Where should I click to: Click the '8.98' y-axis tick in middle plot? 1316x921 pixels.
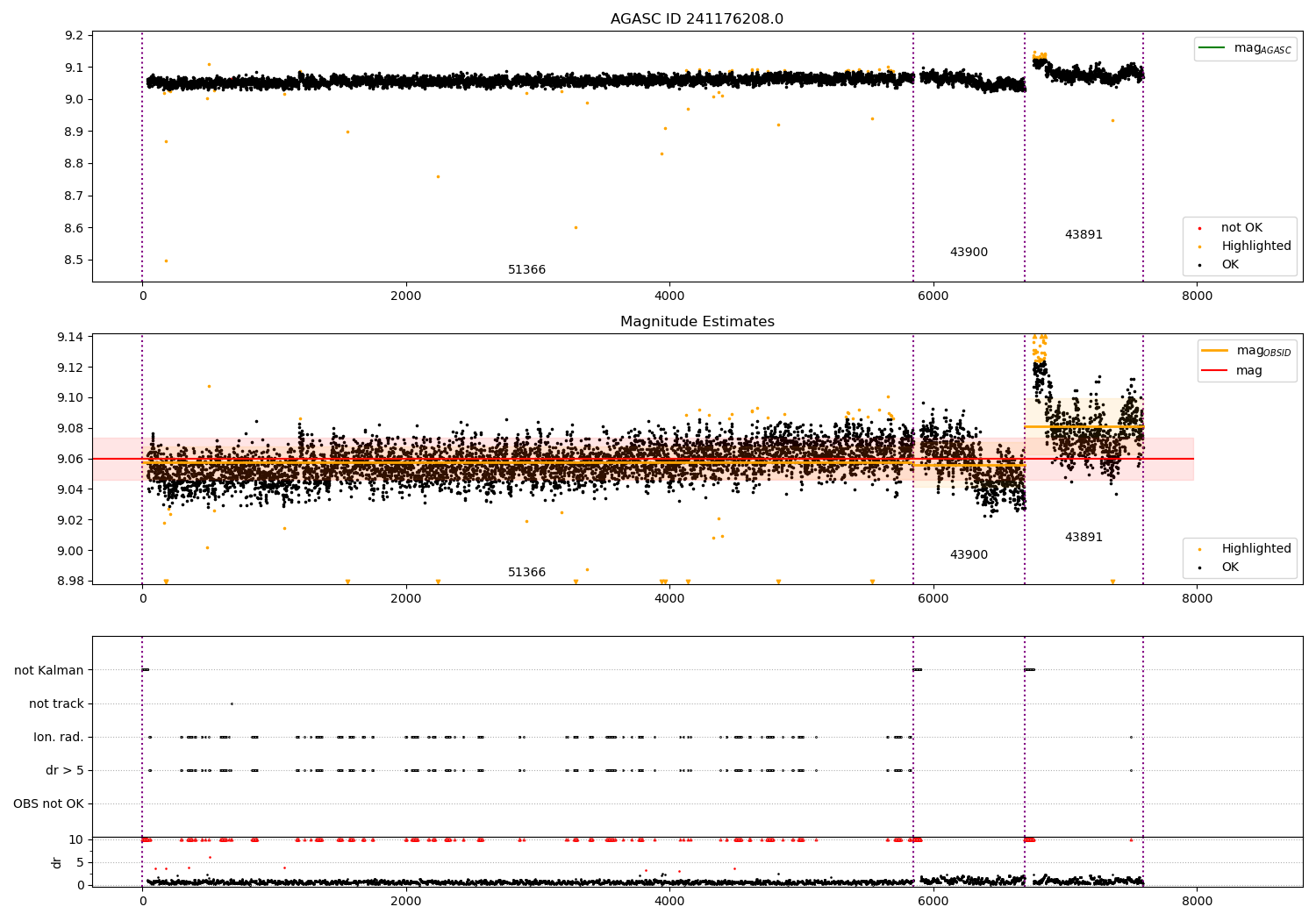pyautogui.click(x=71, y=582)
